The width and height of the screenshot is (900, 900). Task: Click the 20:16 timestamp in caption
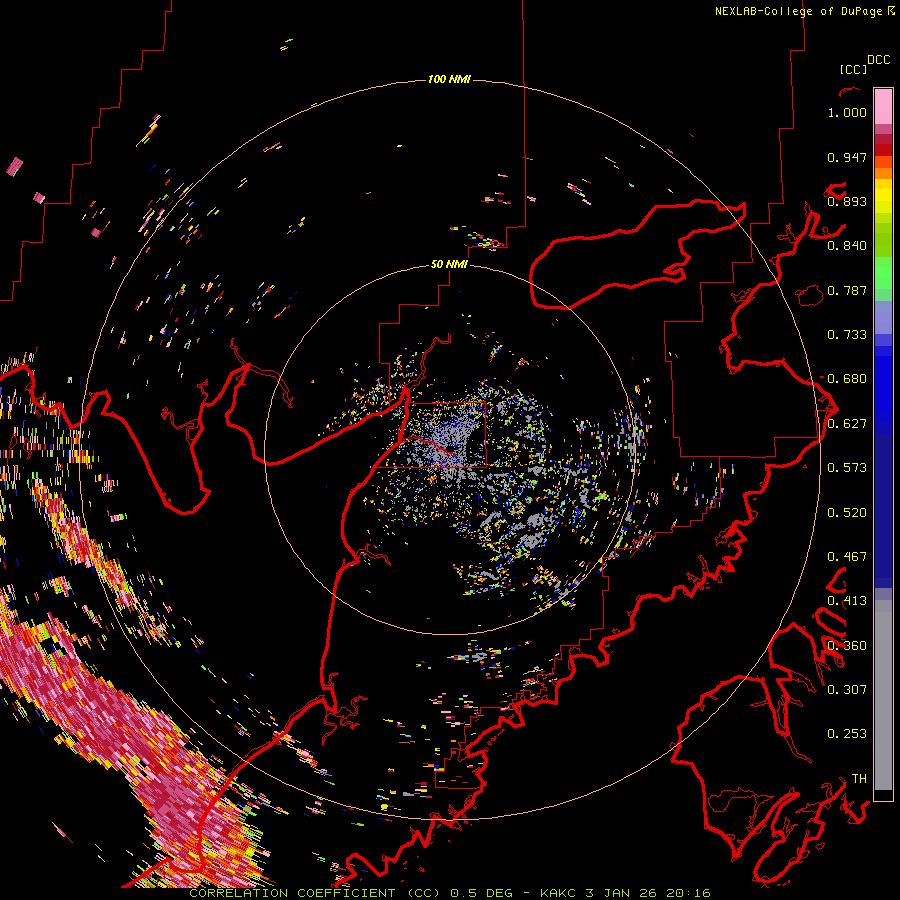coord(688,893)
